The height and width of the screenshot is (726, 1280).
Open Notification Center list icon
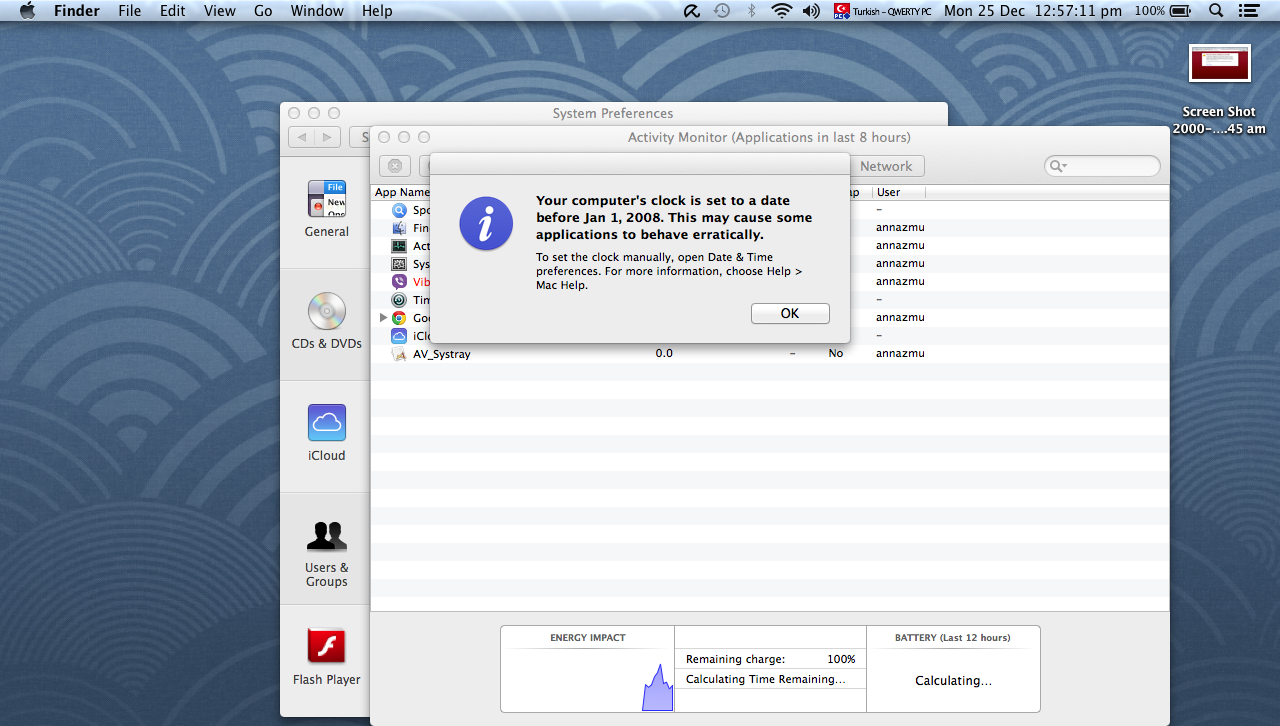click(x=1248, y=11)
